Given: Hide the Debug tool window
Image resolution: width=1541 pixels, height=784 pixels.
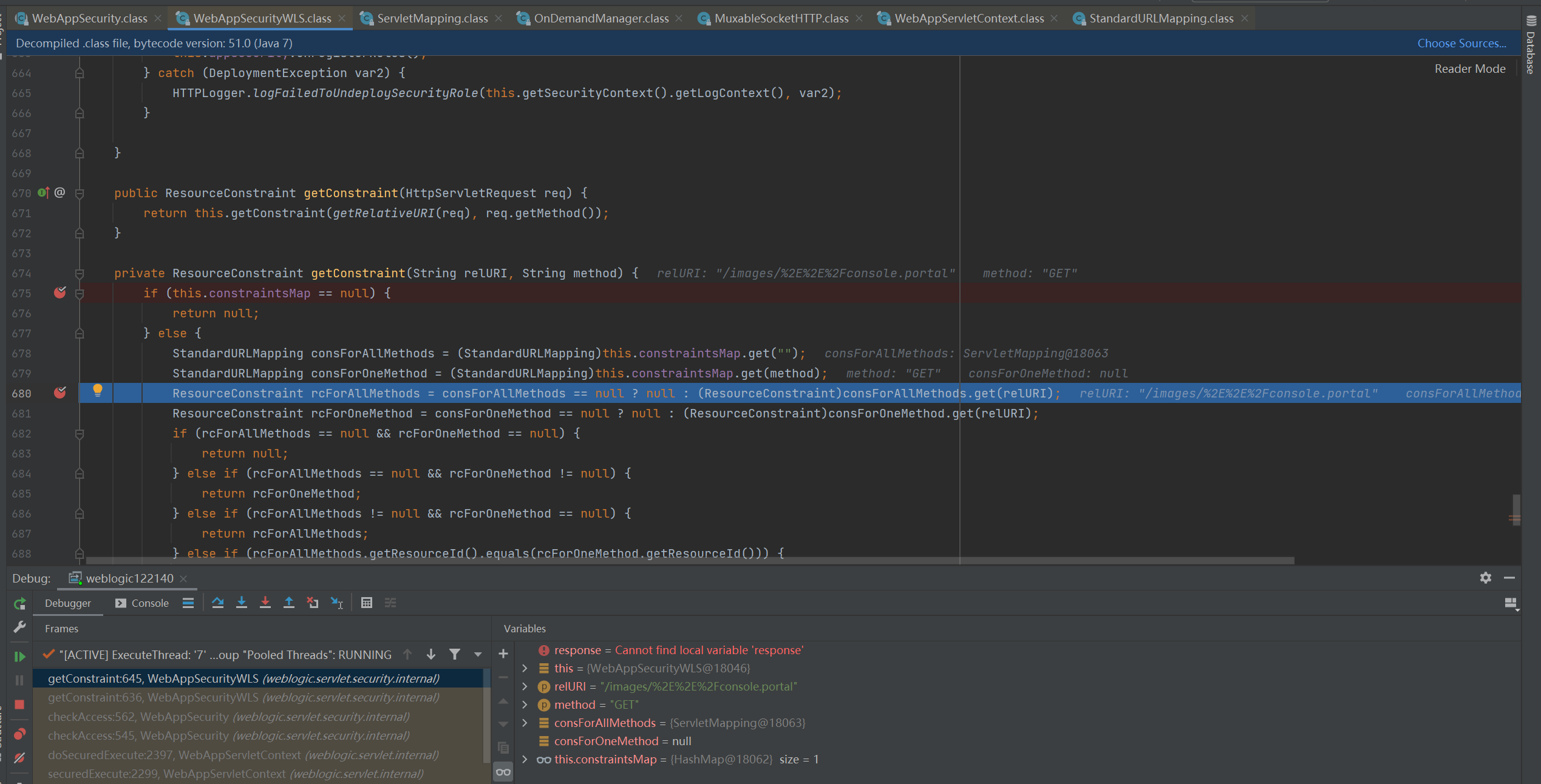Looking at the screenshot, I should coord(1509,578).
